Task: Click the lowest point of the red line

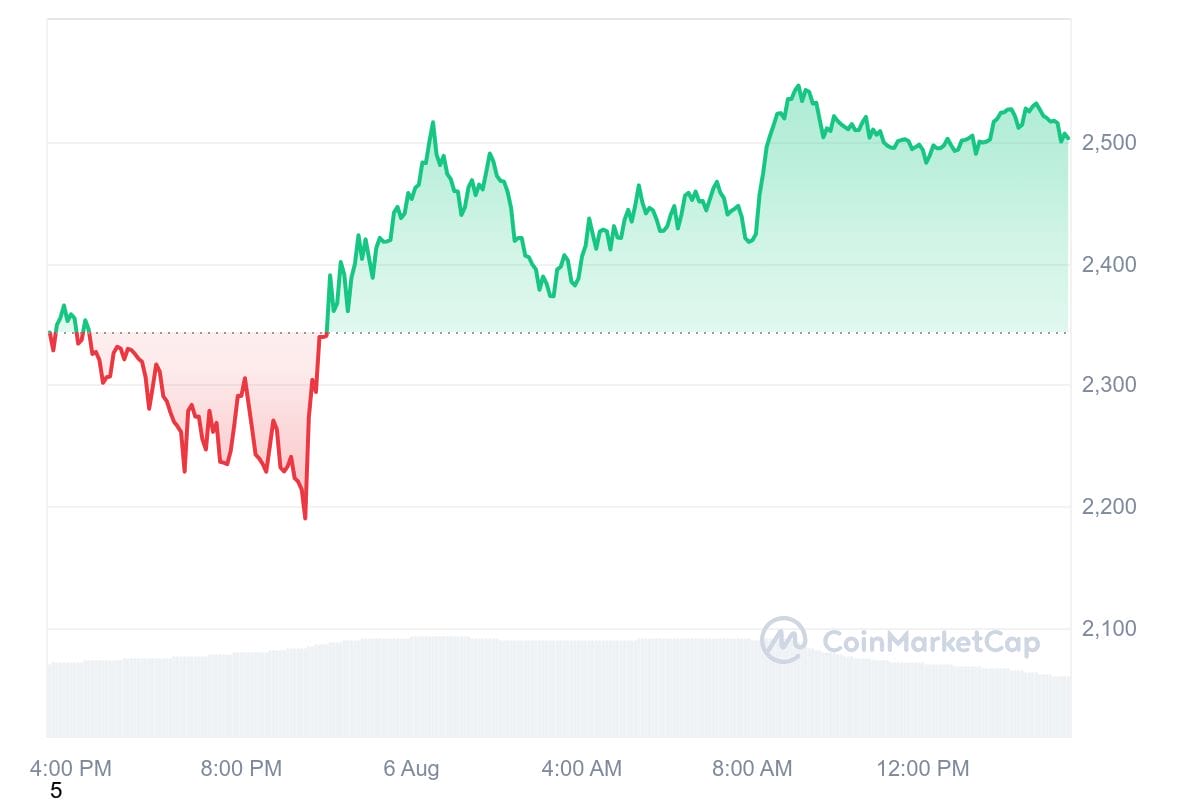Action: tap(305, 518)
